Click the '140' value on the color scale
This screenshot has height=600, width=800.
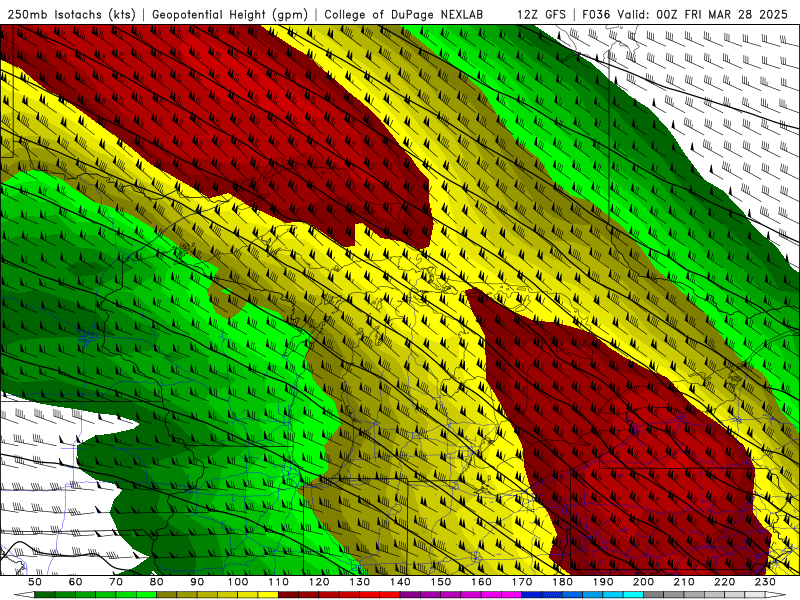click(x=400, y=582)
